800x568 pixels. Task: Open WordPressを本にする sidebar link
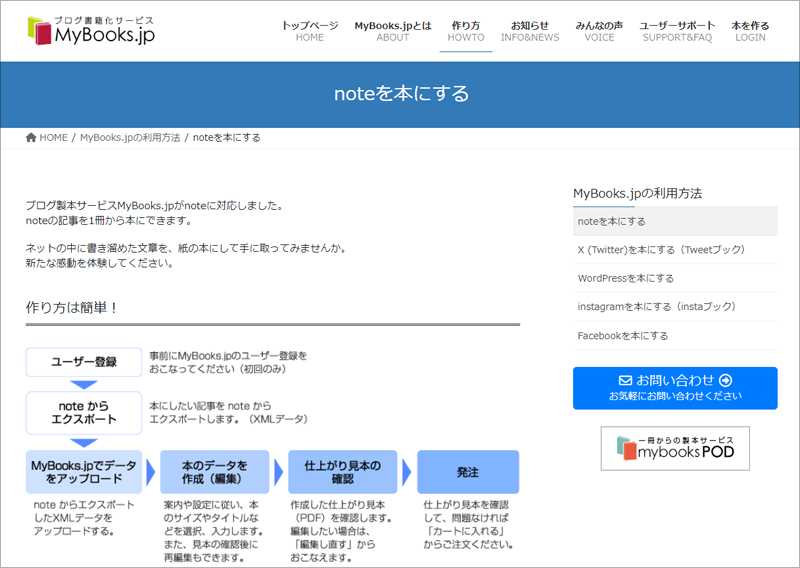coord(675,278)
